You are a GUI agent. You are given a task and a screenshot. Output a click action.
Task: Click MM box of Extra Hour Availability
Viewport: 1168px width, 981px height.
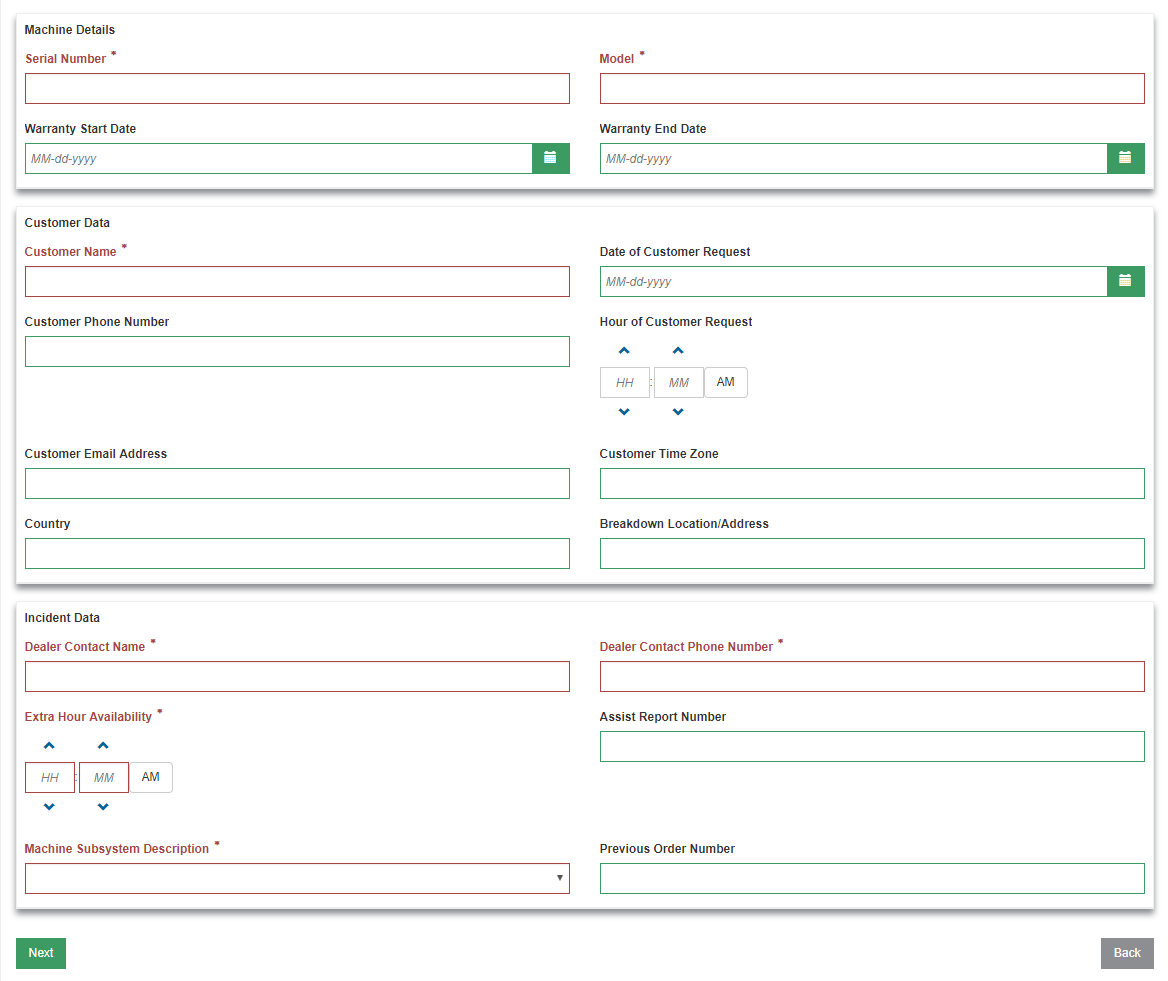104,777
